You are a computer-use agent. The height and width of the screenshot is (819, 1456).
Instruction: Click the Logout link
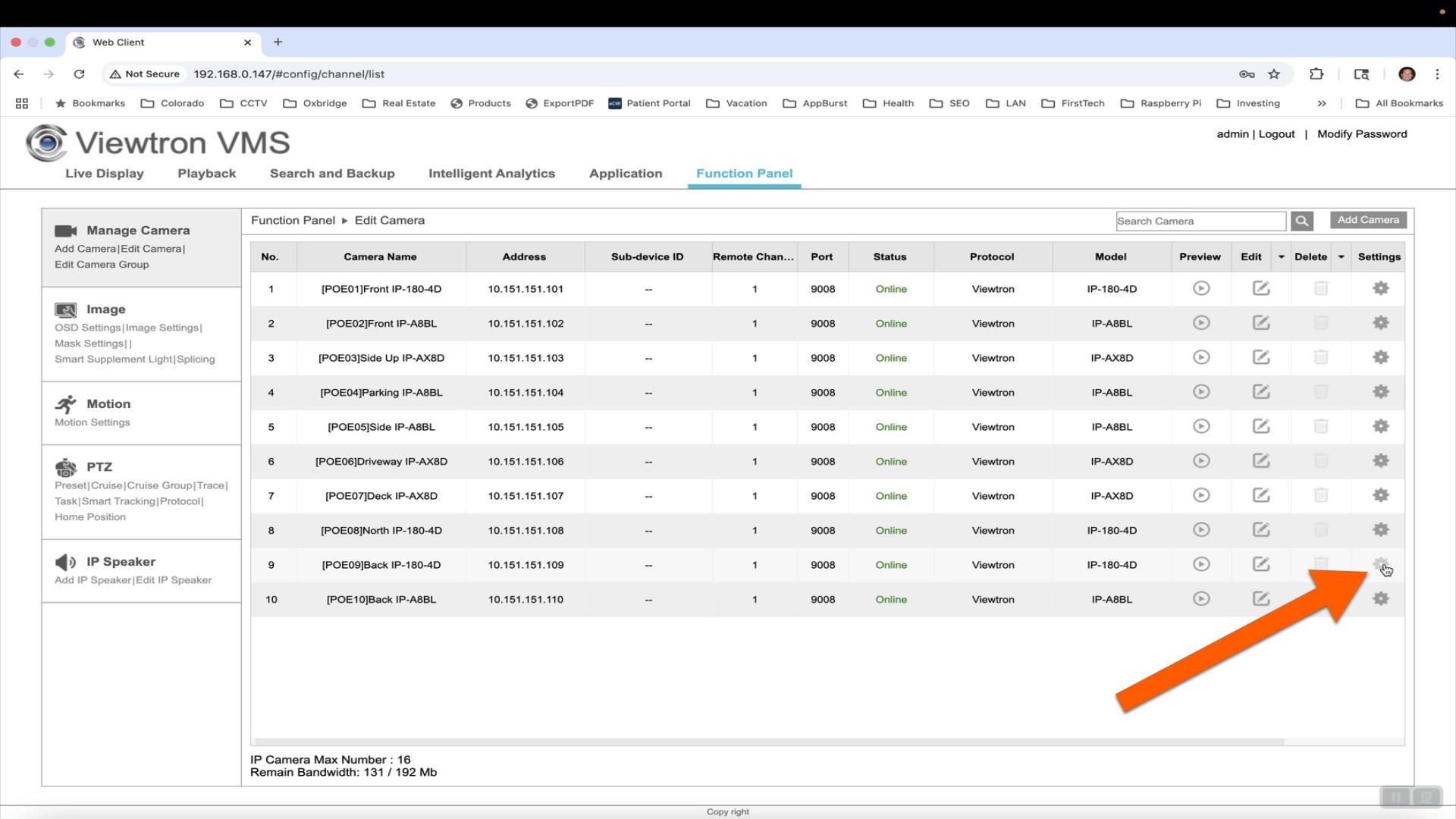(1276, 134)
